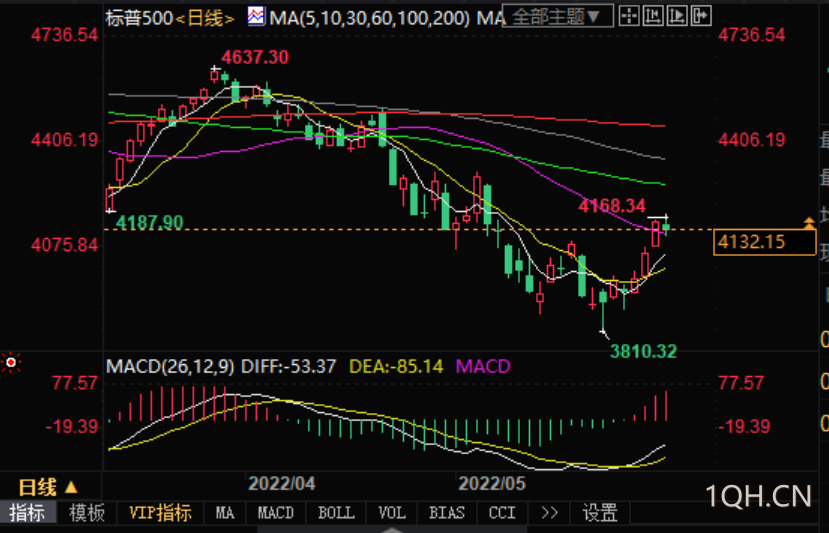Select the CCI indicator tab

502,512
